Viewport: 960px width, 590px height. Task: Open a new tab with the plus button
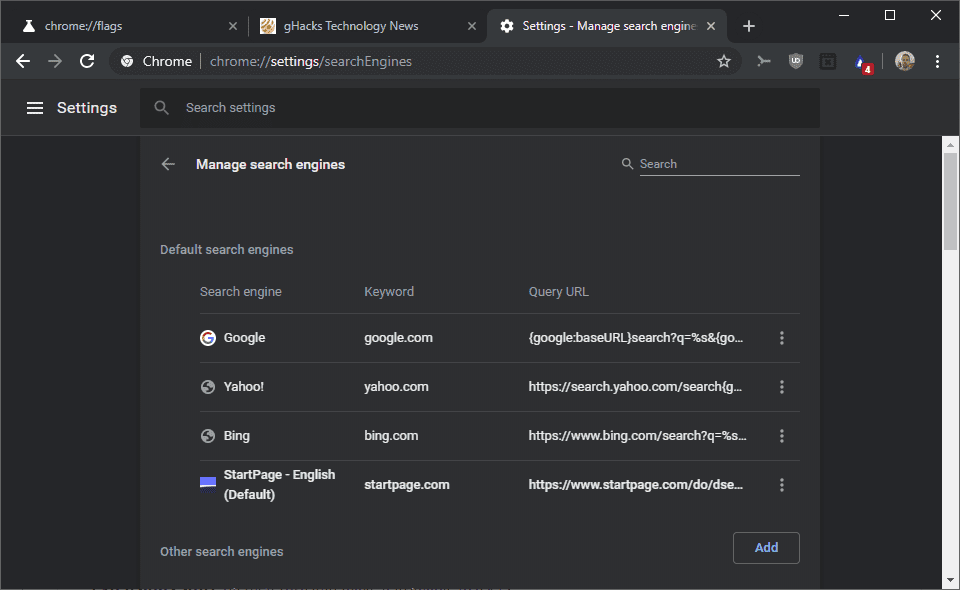click(748, 26)
